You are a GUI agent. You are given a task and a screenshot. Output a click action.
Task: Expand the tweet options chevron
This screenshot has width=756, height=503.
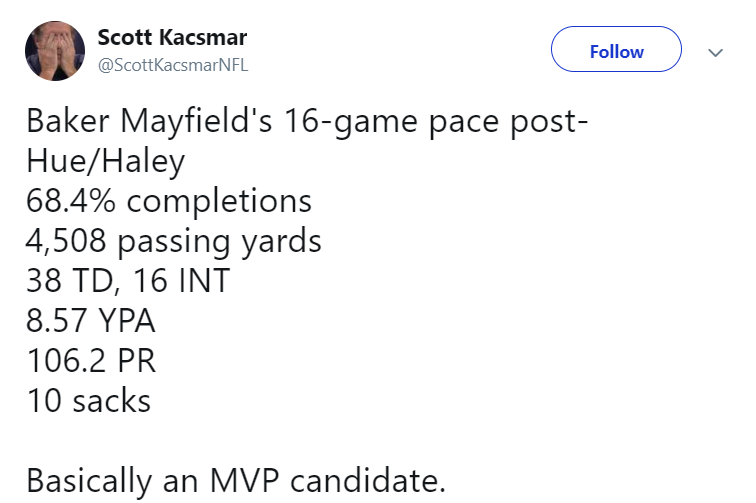(715, 52)
